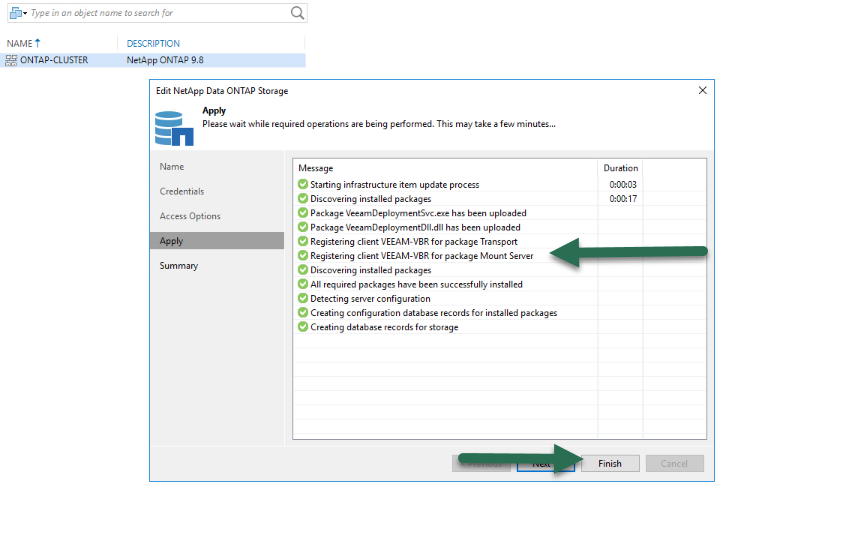
Task: Click status icon for package Mount Server registration
Action: coord(303,256)
